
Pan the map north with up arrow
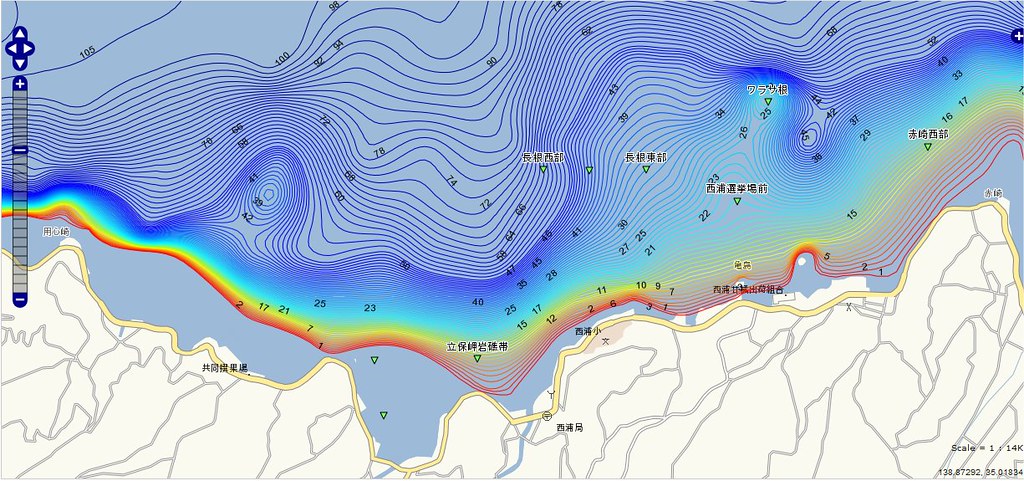pos(20,34)
